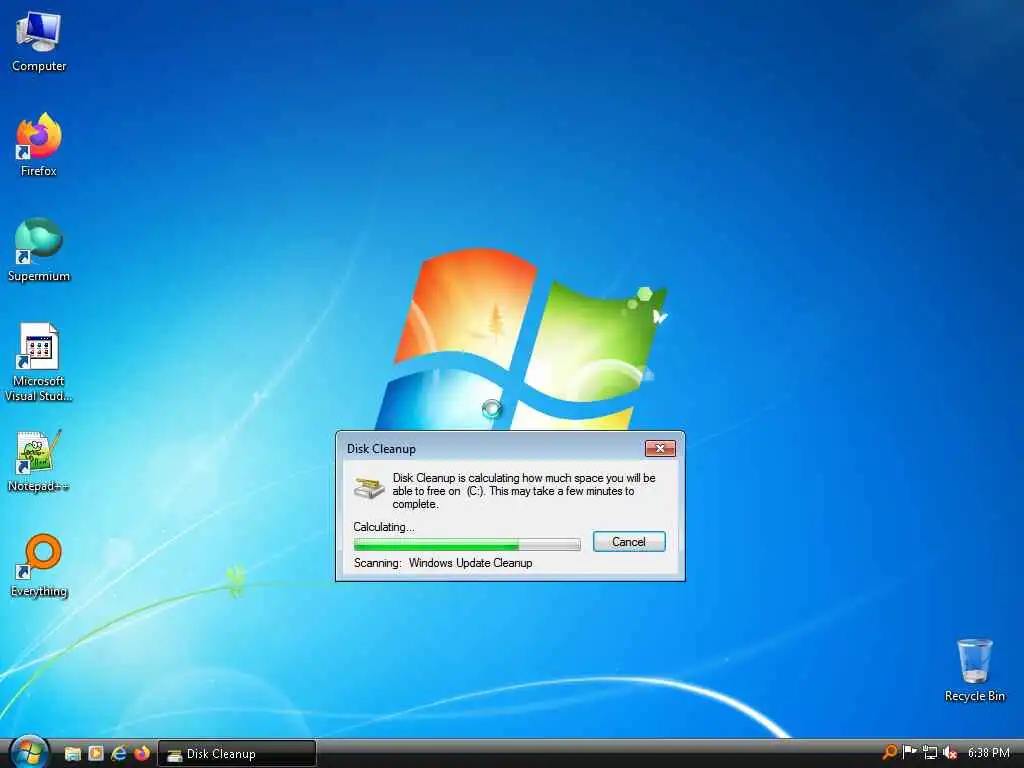Select the Everything search shortcut
1024x768 pixels.
39,566
